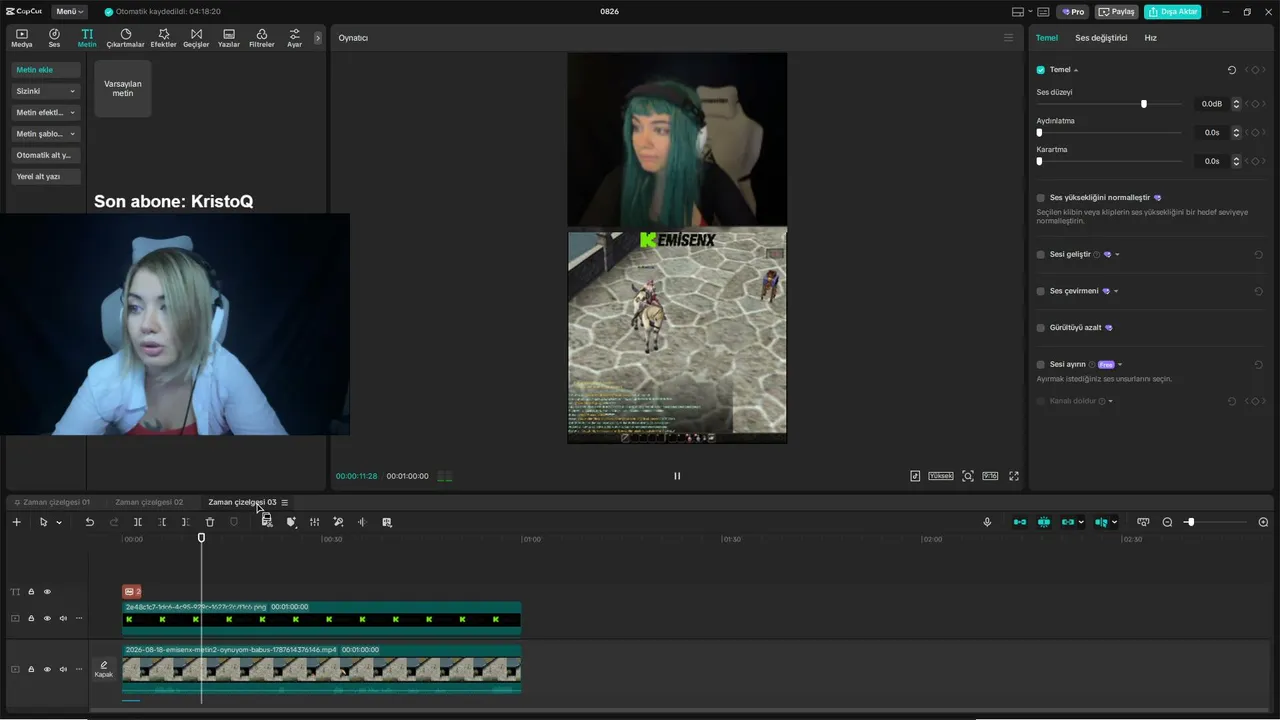Click the zoom out timeline icon
Viewport: 1280px width, 720px height.
[x=1167, y=522]
